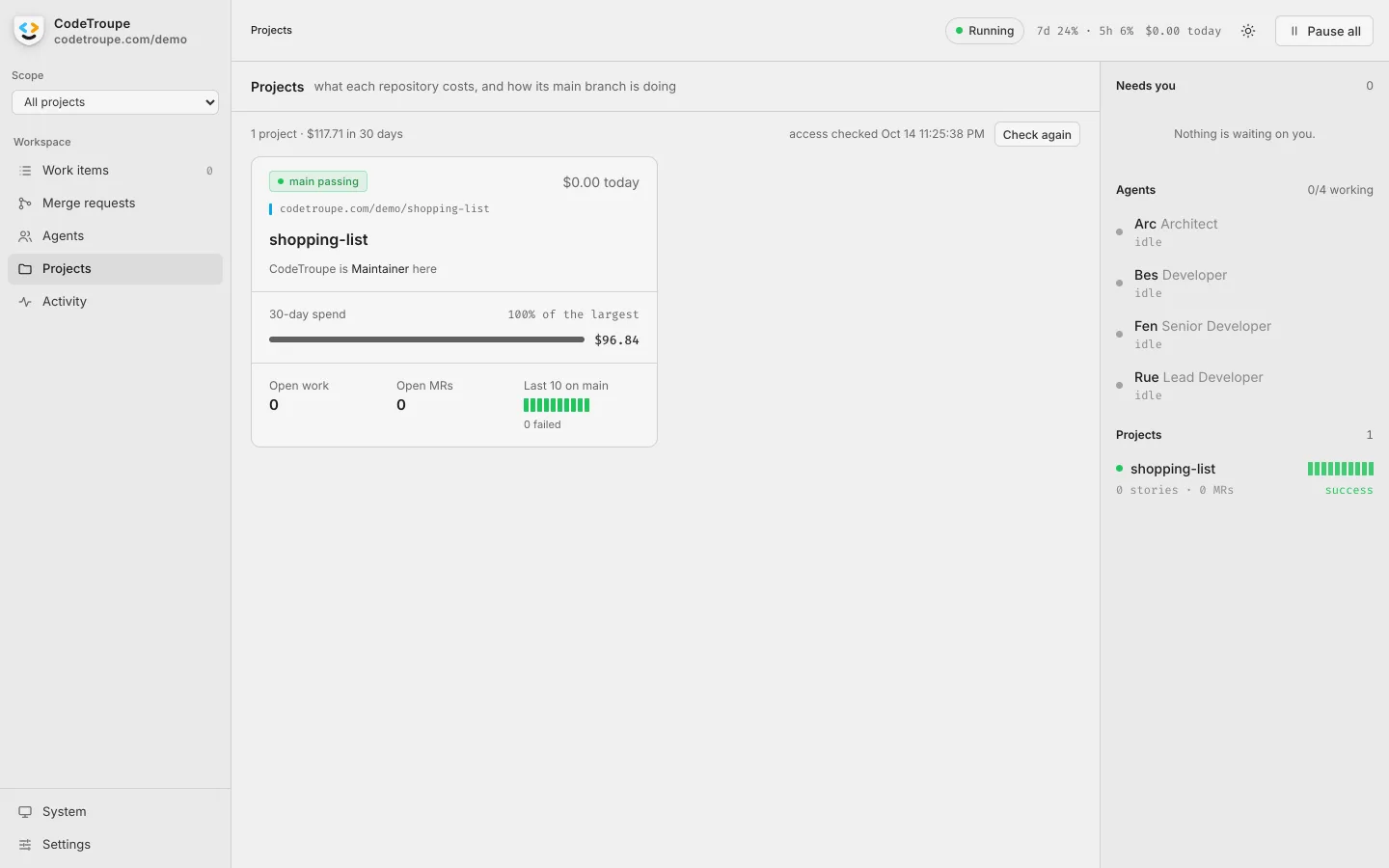Open the Activity page
Viewport: 1389px width, 868px height.
[x=116, y=302]
